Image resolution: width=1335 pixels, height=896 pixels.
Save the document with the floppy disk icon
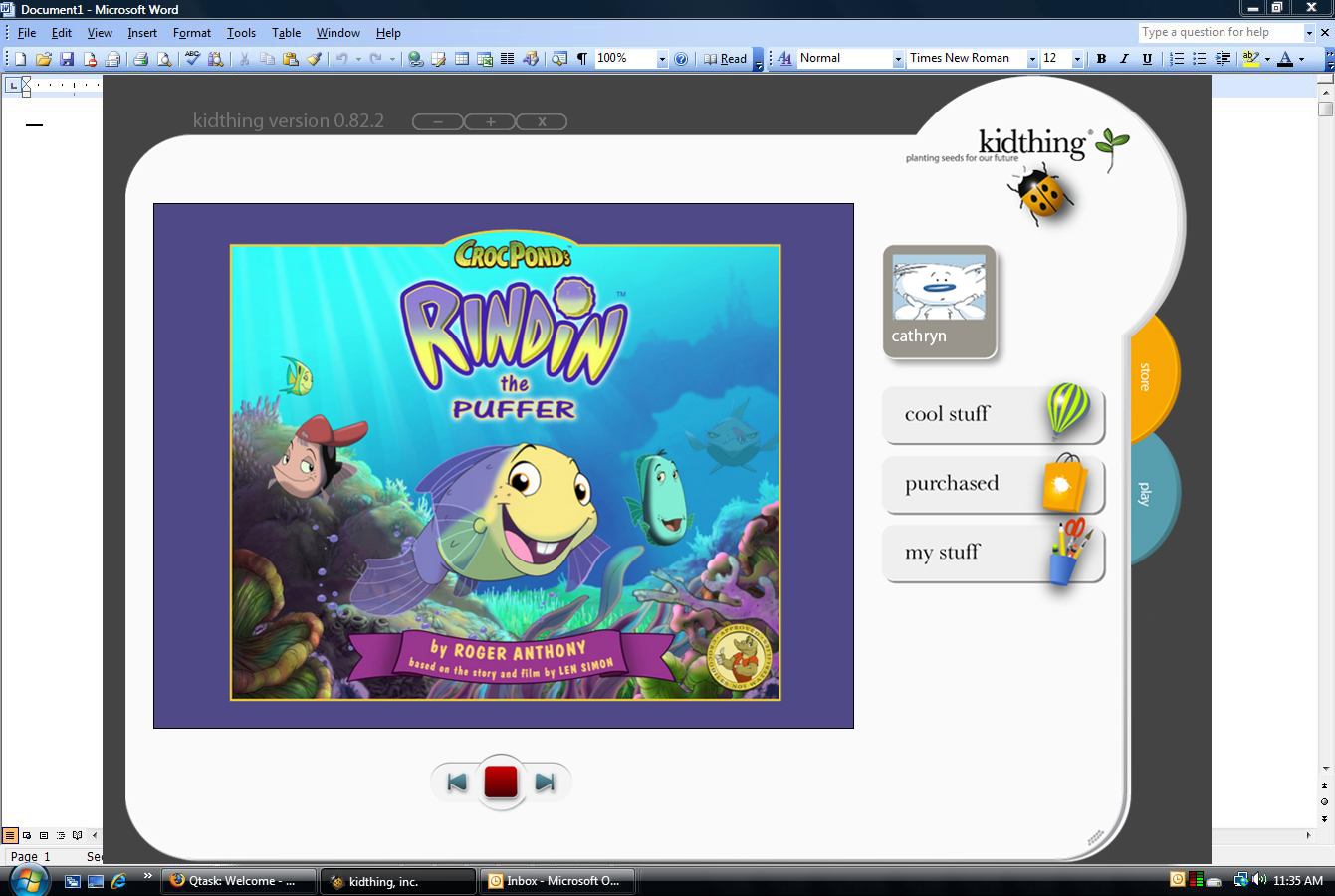point(67,59)
